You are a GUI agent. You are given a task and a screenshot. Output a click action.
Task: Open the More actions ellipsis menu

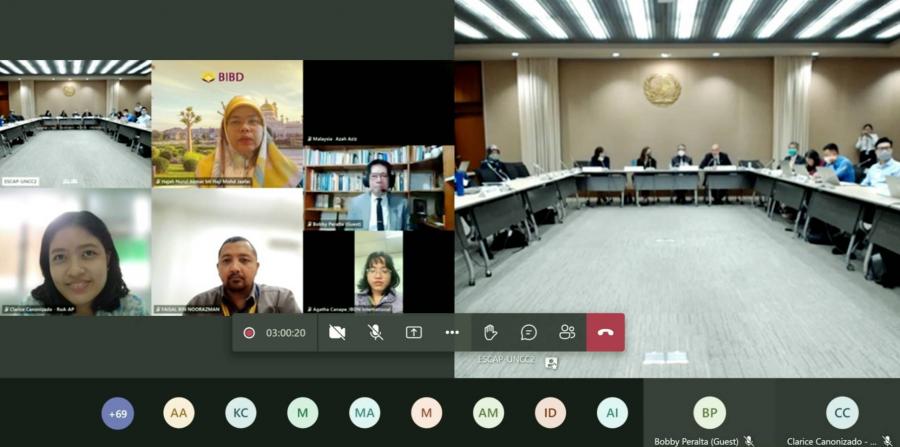click(452, 333)
